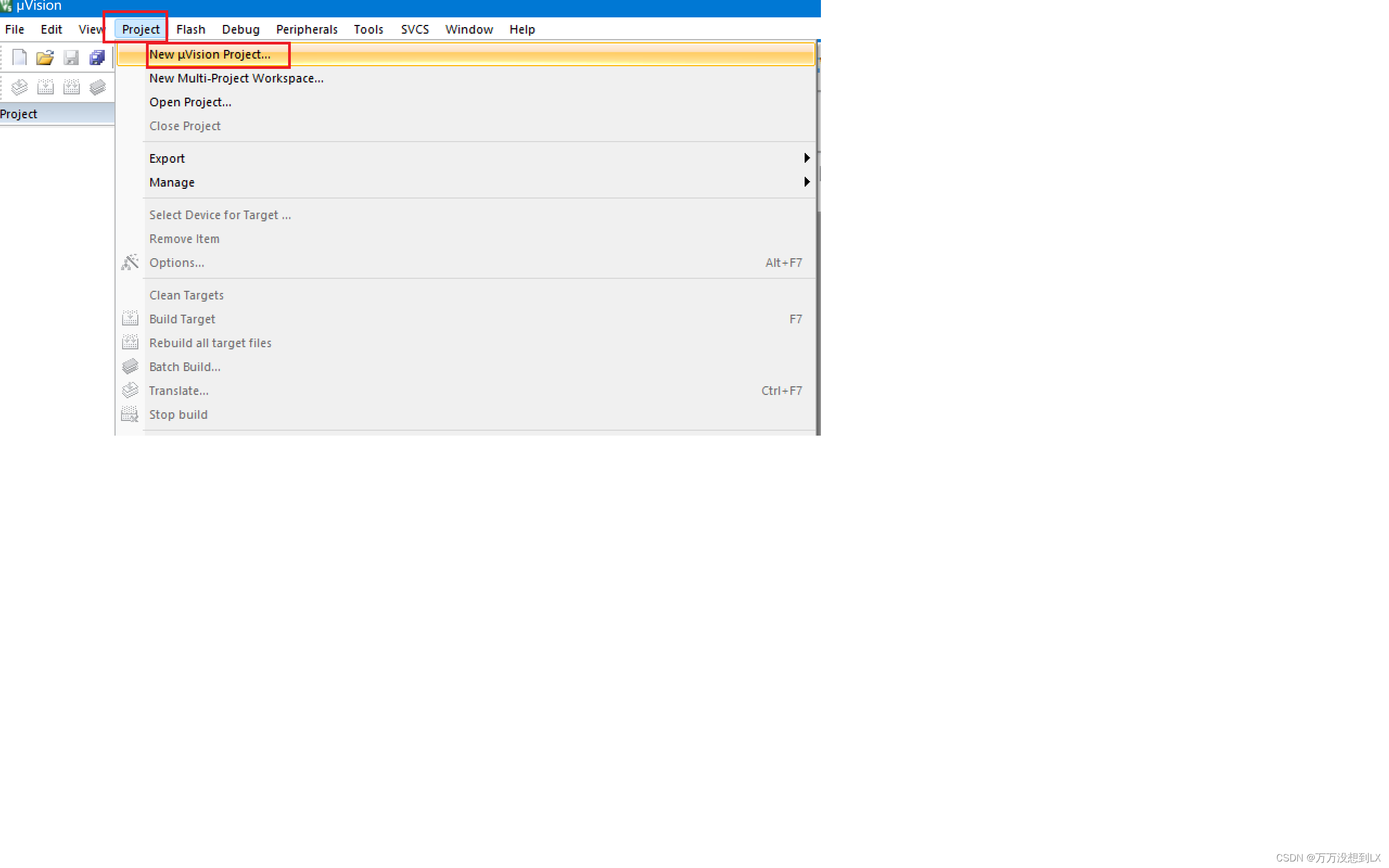This screenshot has width=1389, height=868.
Task: Select New µVision Project menu entry
Action: 210,55
